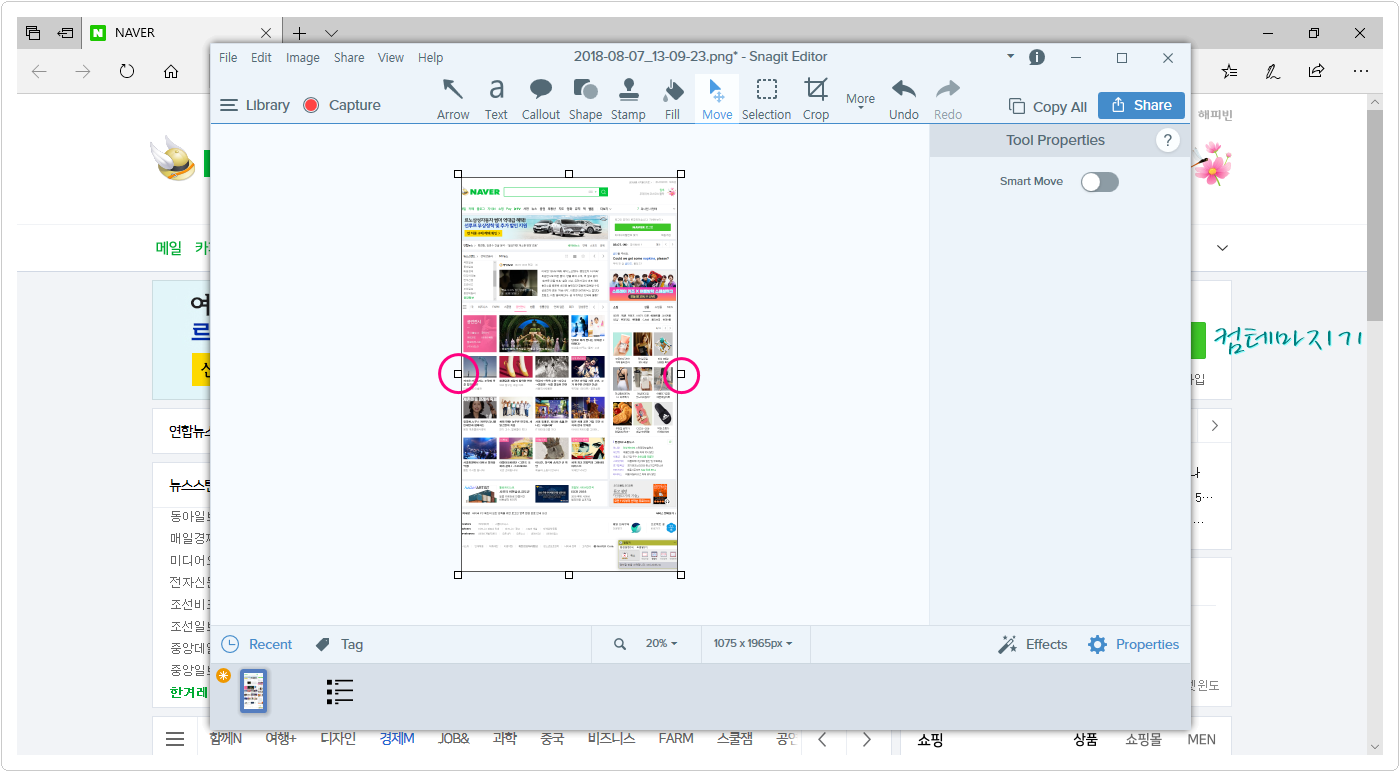Expand the Naver menu chevron in browser
The image size is (1400, 772).
point(1222,248)
